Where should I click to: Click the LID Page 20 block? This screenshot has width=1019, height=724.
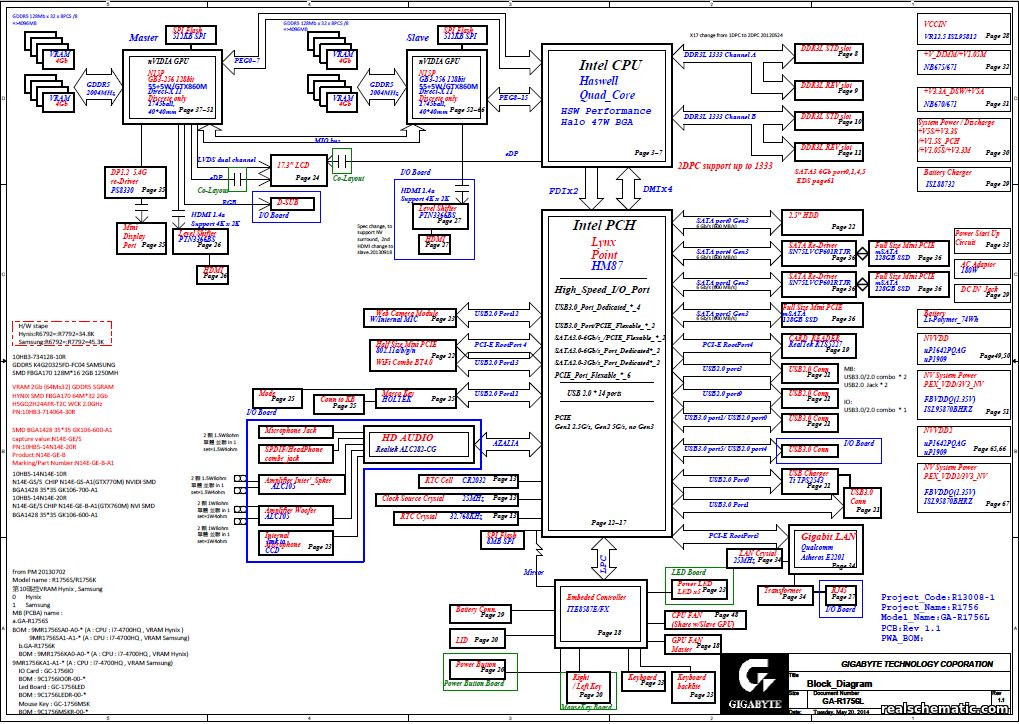pyautogui.click(x=480, y=640)
